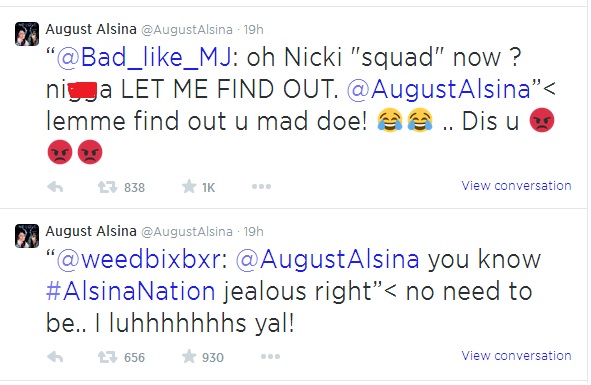591x385 pixels.
Task: Reply to the AlsinaNation tweet
Action: click(55, 357)
